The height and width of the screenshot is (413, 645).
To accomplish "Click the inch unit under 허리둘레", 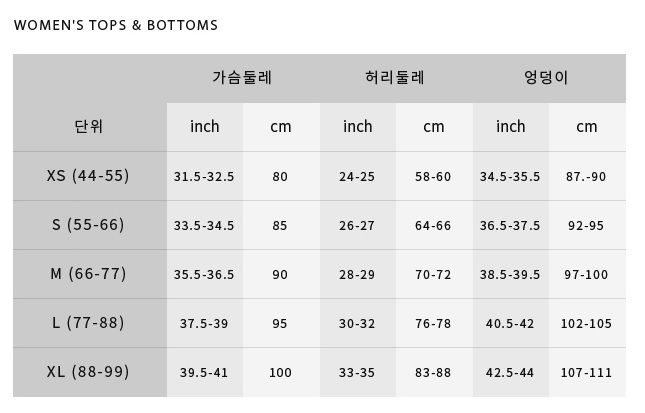I will pyautogui.click(x=357, y=127).
